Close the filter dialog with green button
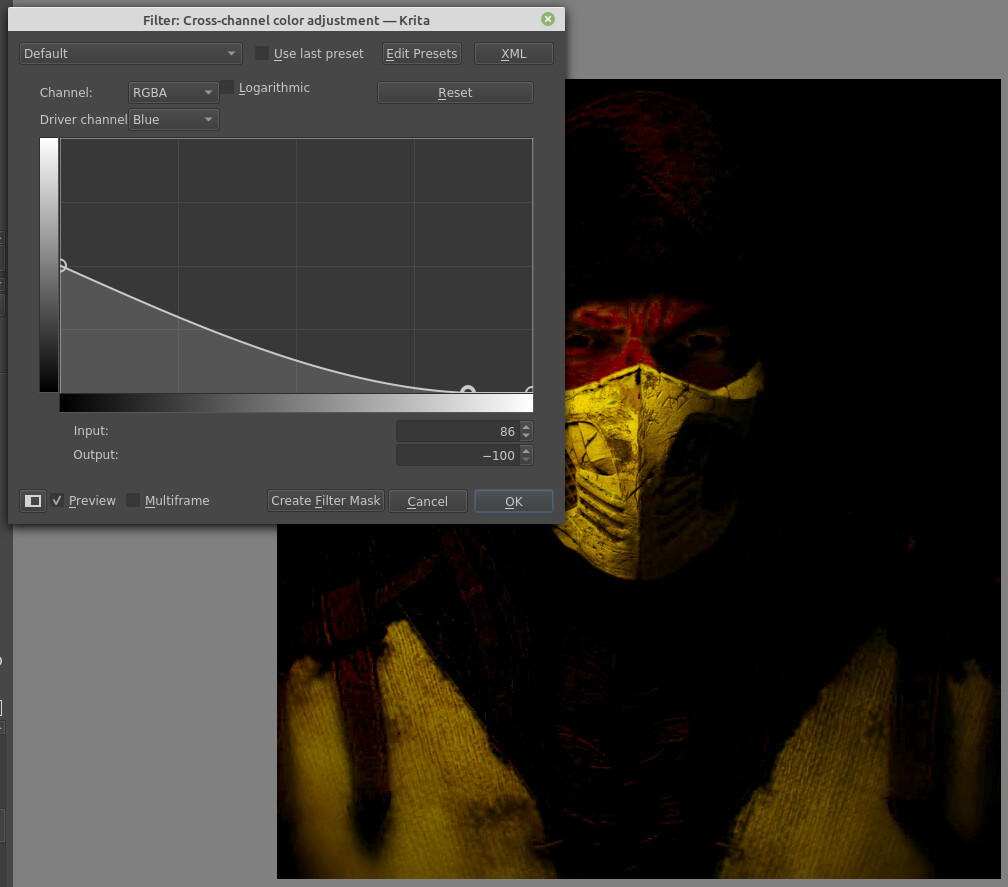Image resolution: width=1008 pixels, height=887 pixels. tap(547, 19)
